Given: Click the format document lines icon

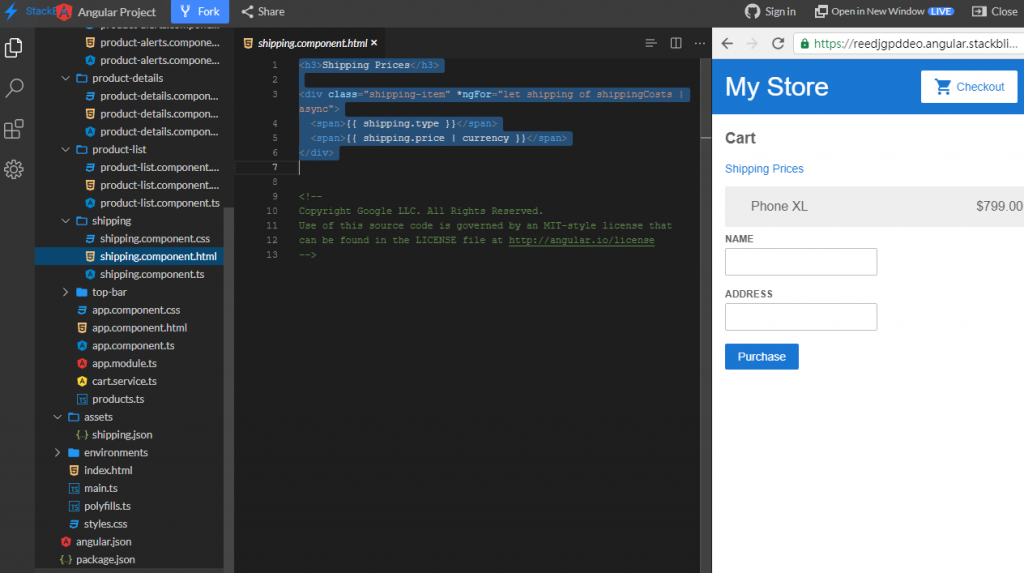Looking at the screenshot, I should tap(650, 43).
